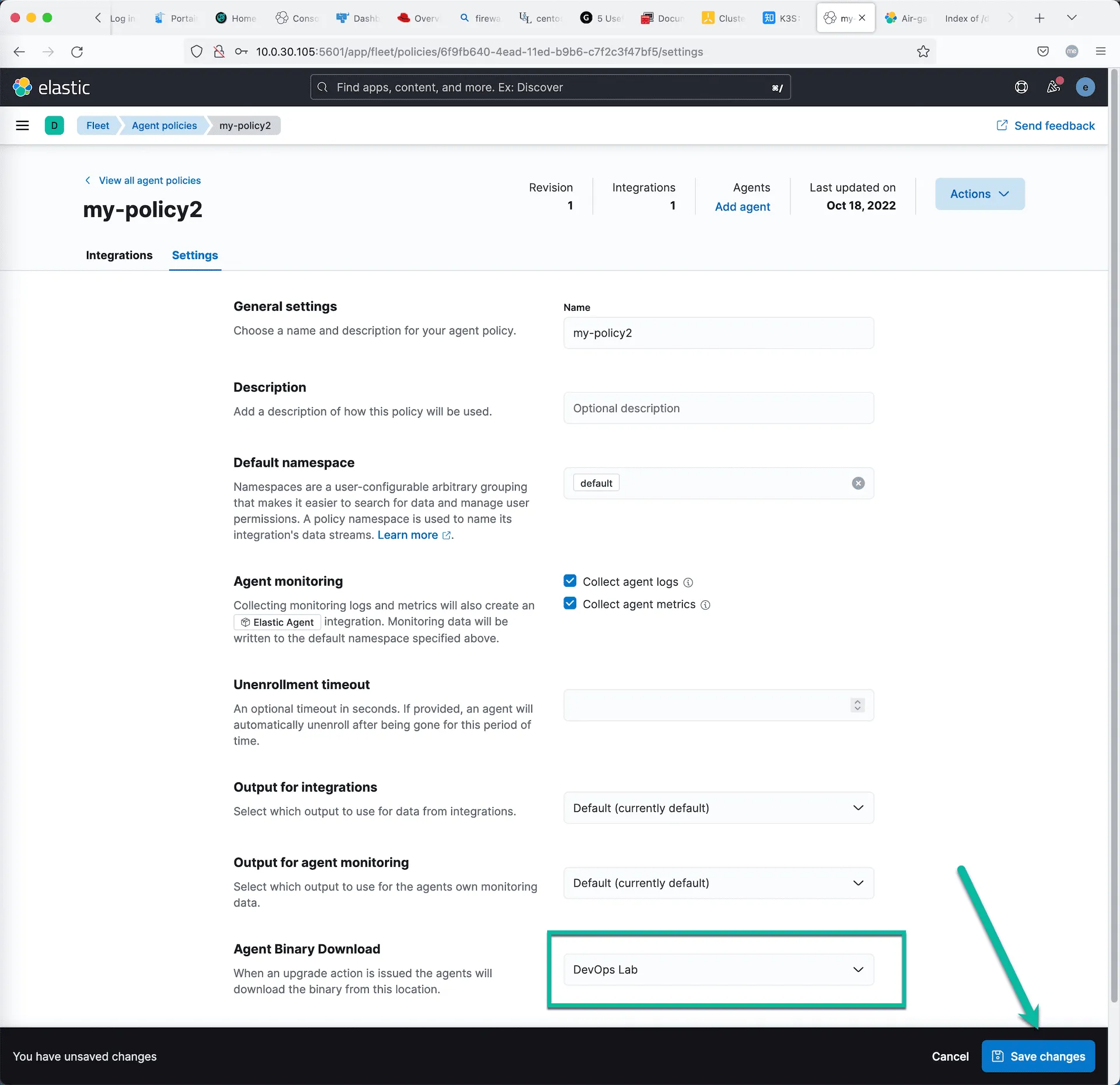Open the help lifebuoy icon menu
1120x1085 pixels.
[x=1021, y=87]
